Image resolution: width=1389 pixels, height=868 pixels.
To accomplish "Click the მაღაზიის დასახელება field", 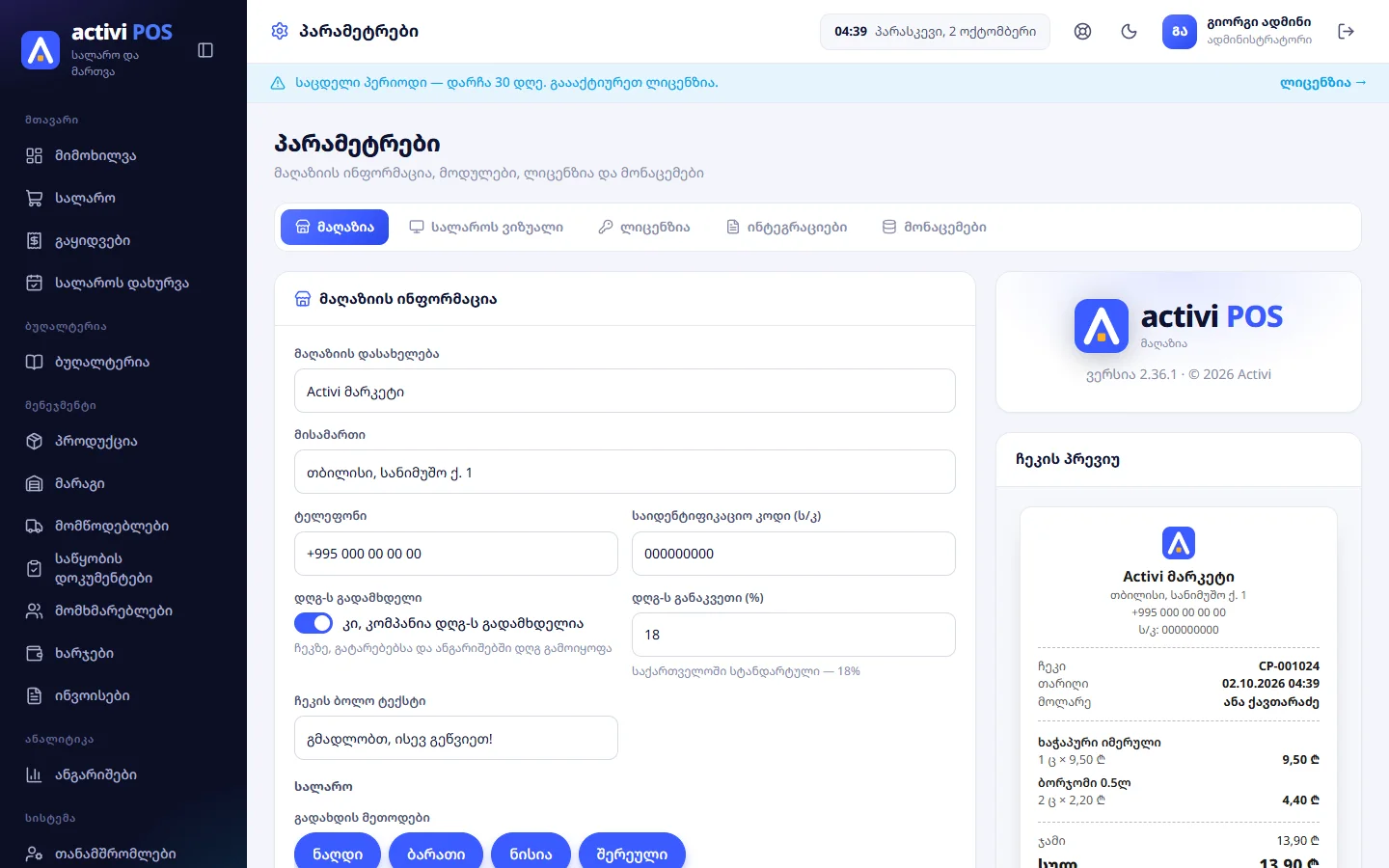I will coord(625,392).
